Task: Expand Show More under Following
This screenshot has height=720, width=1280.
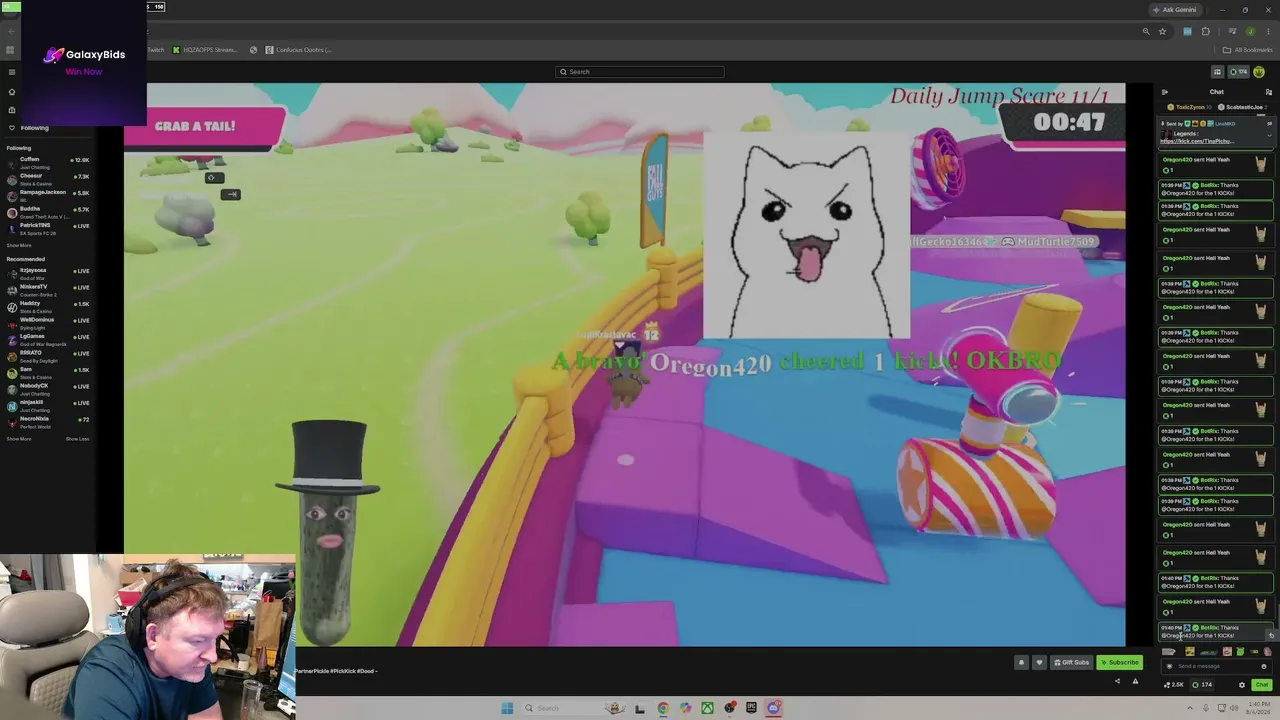Action: (19, 245)
